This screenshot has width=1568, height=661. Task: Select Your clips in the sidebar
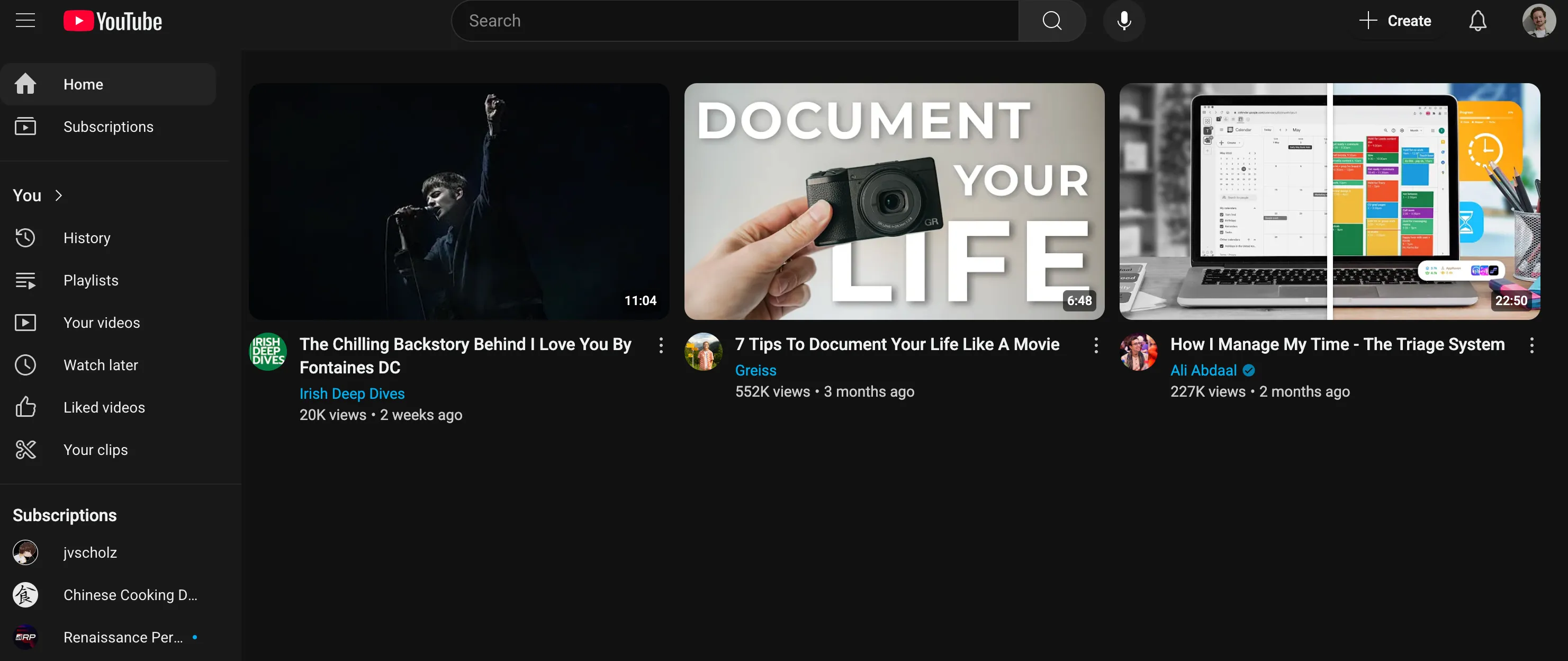click(x=95, y=450)
